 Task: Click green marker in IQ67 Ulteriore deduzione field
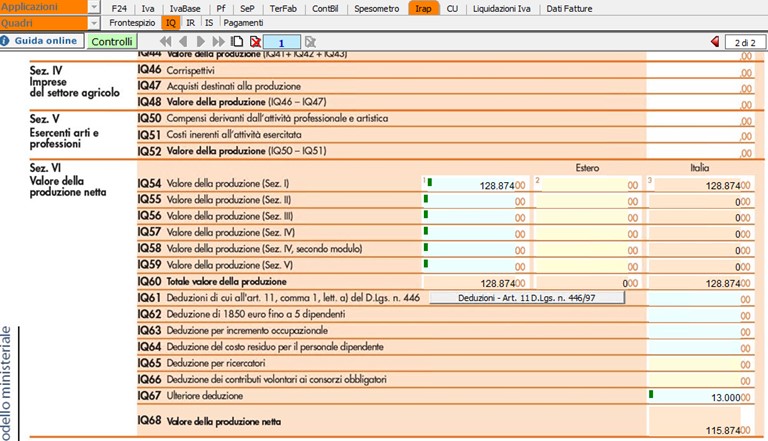(651, 394)
